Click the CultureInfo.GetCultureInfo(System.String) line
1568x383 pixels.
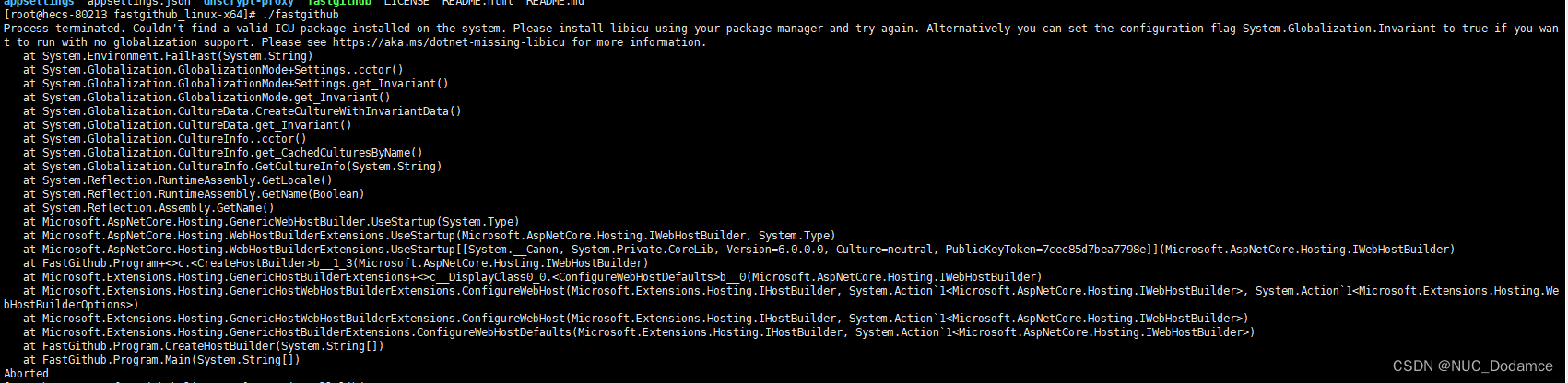click(232, 167)
